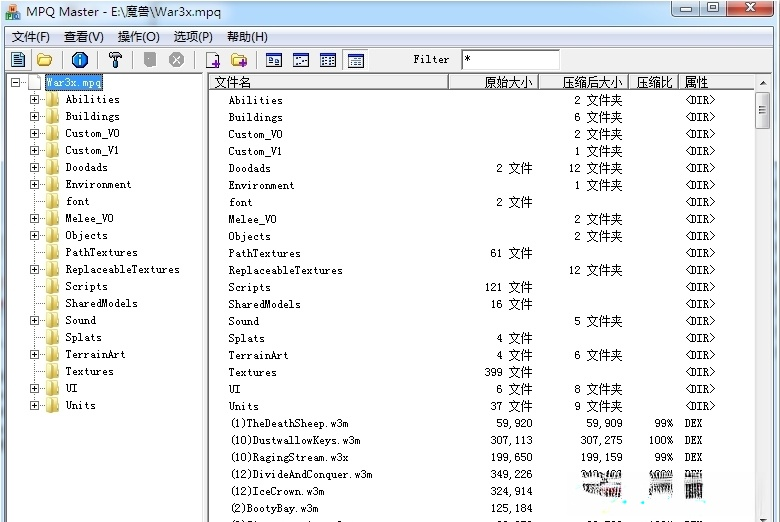
Task: Select ReplaceableTextures row in file list
Action: tap(482, 271)
